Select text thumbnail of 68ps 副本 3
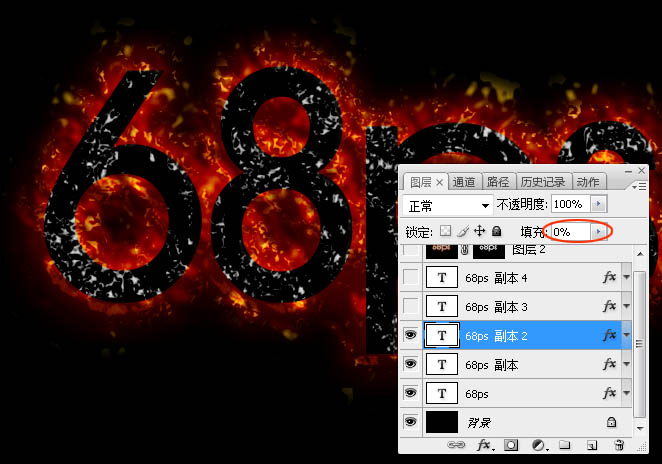 pyautogui.click(x=442, y=306)
